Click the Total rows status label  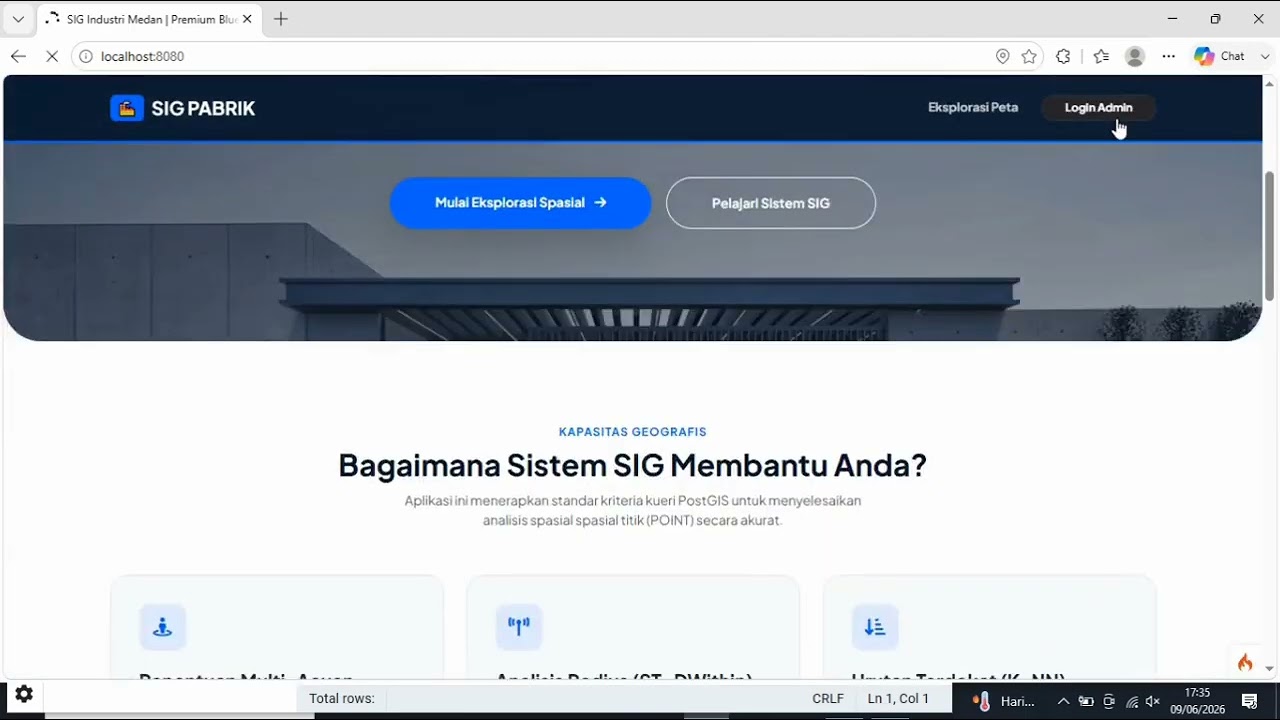pyautogui.click(x=342, y=698)
